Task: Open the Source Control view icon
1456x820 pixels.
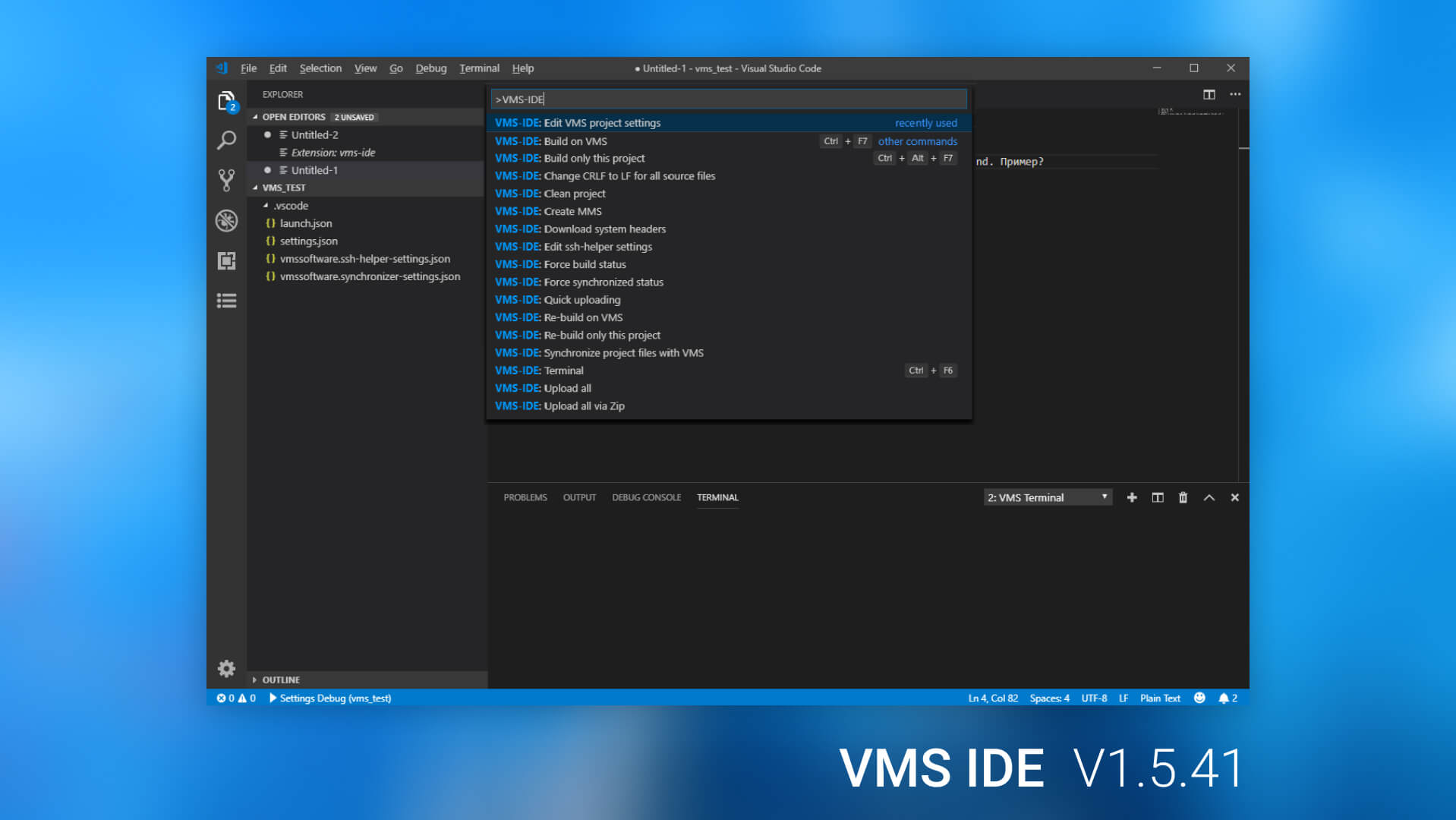Action: coord(226,180)
